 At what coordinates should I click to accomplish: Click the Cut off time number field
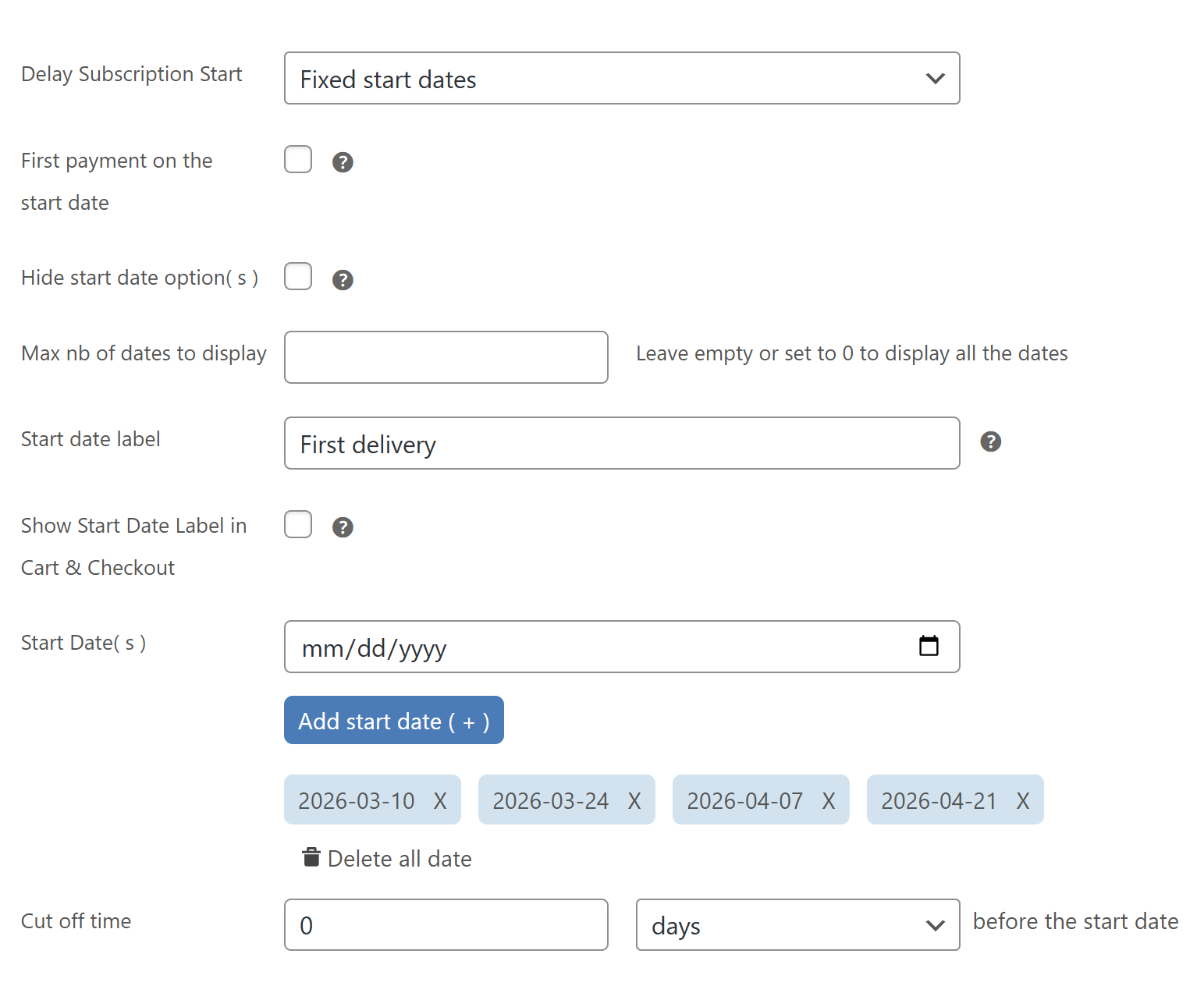coord(446,925)
